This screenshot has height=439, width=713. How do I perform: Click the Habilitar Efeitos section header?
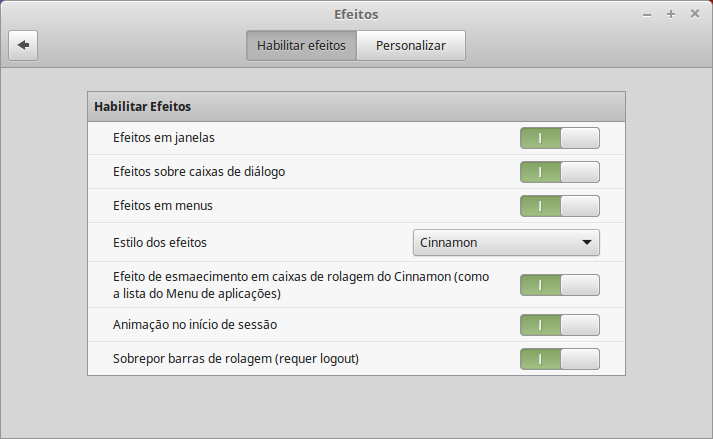[356, 106]
